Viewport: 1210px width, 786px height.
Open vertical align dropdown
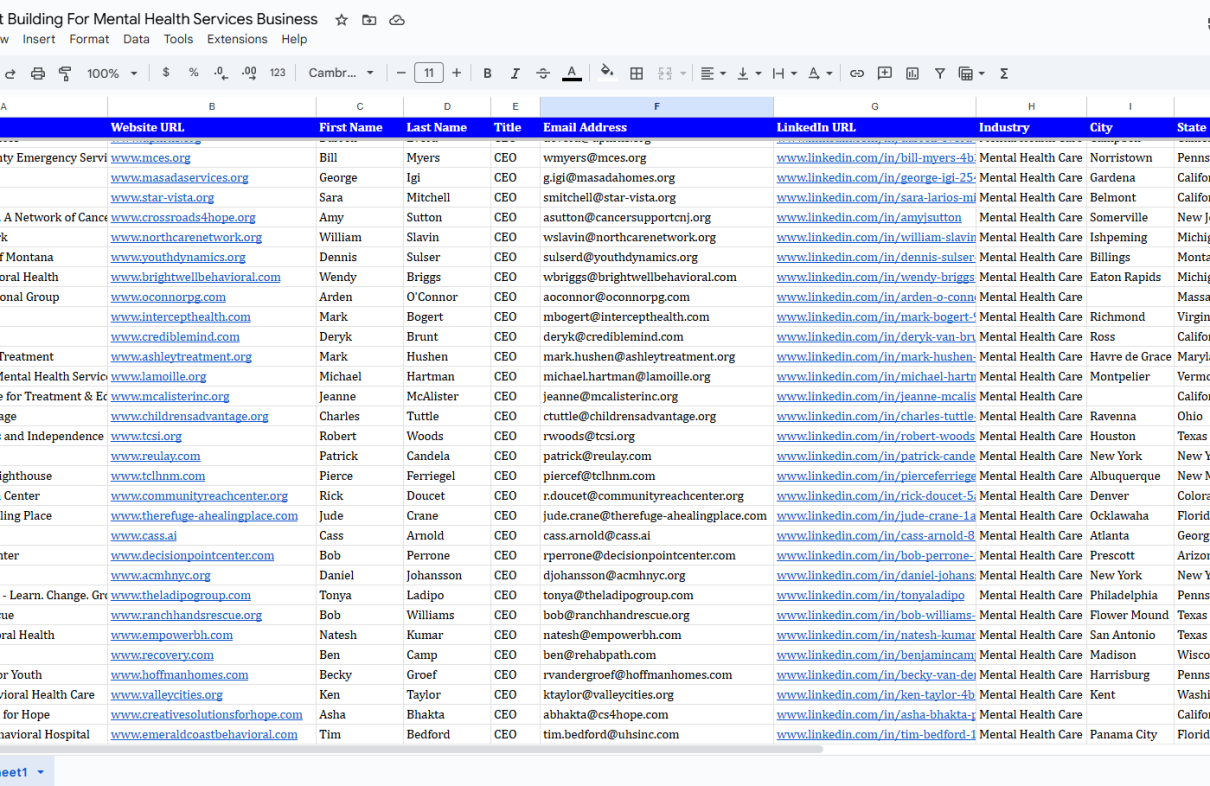click(x=748, y=73)
